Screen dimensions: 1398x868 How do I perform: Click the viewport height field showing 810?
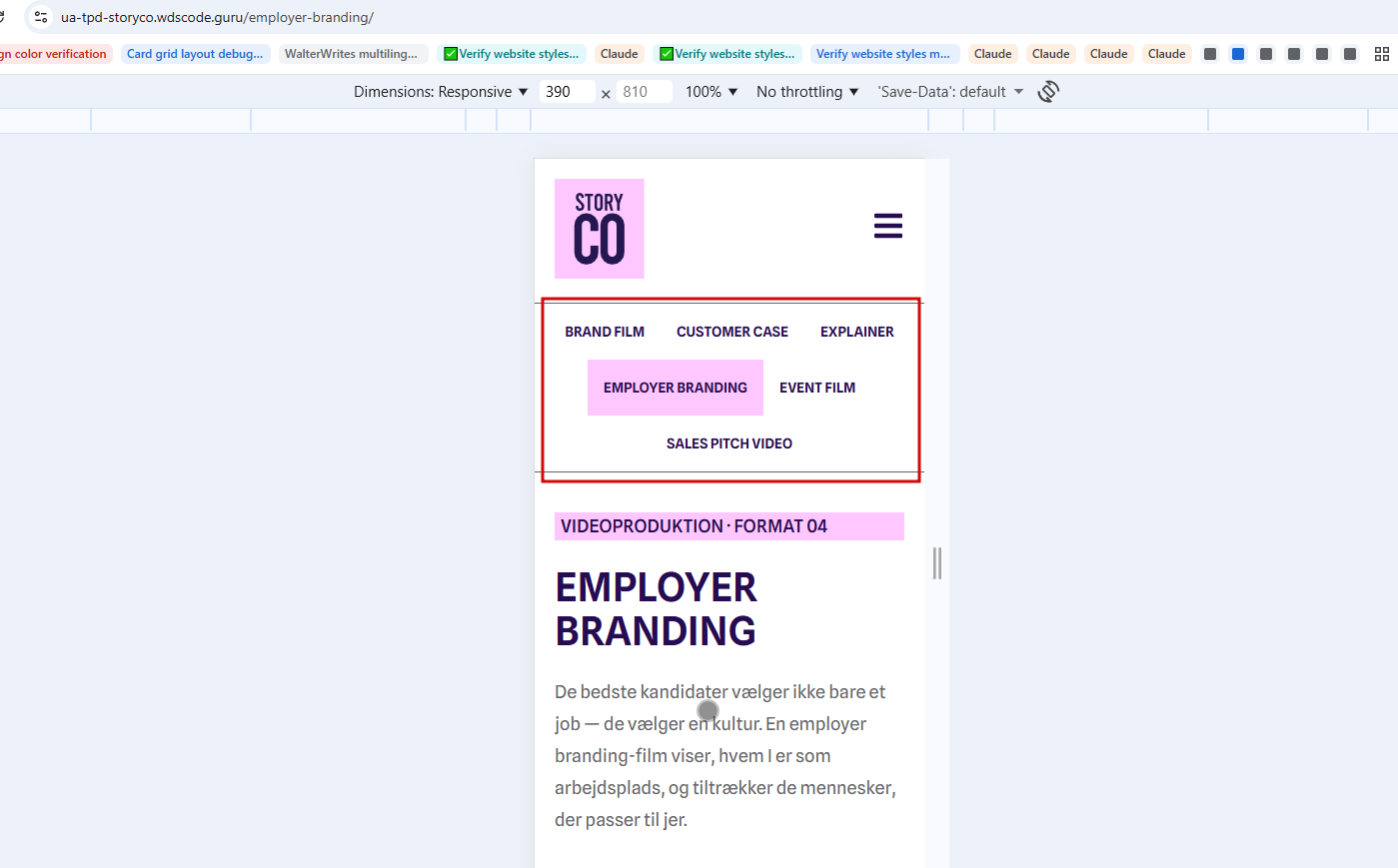pos(644,92)
